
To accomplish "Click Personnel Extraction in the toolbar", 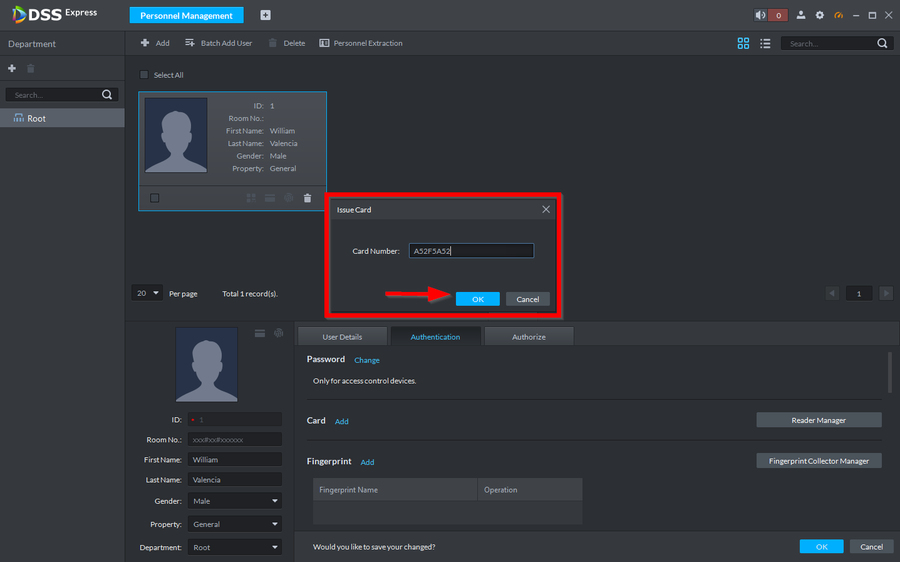I will (x=361, y=44).
